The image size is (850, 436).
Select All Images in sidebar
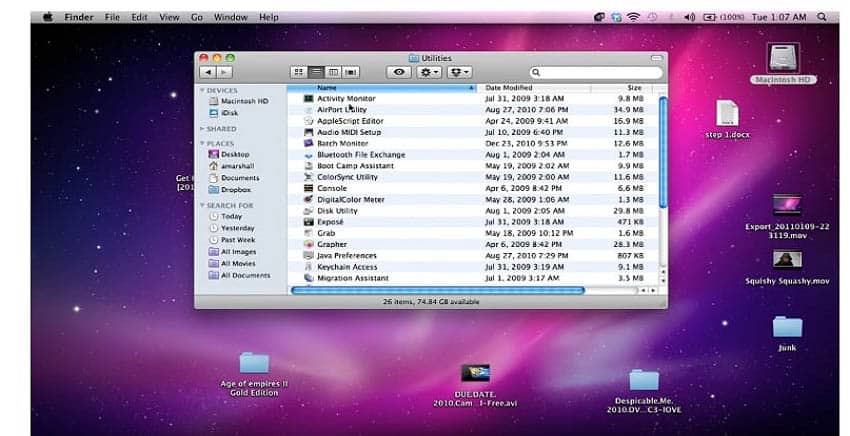point(232,252)
